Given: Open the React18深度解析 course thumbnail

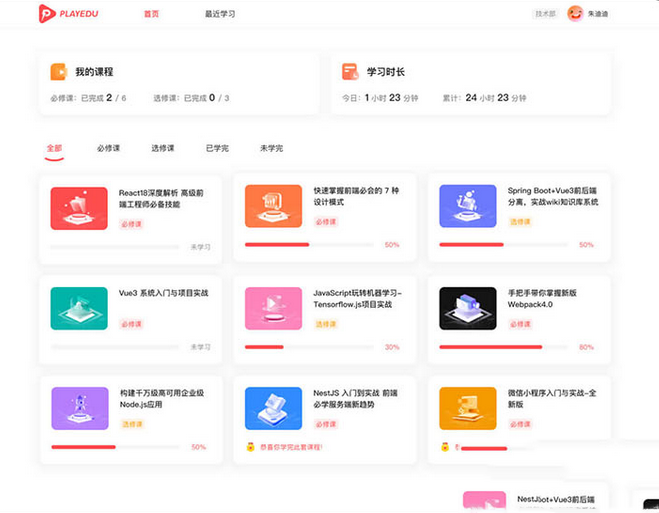Looking at the screenshot, I should click(x=79, y=208).
